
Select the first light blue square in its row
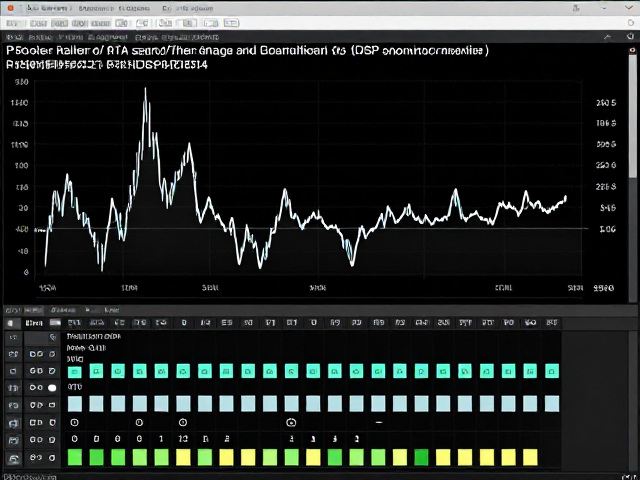[x=74, y=404]
